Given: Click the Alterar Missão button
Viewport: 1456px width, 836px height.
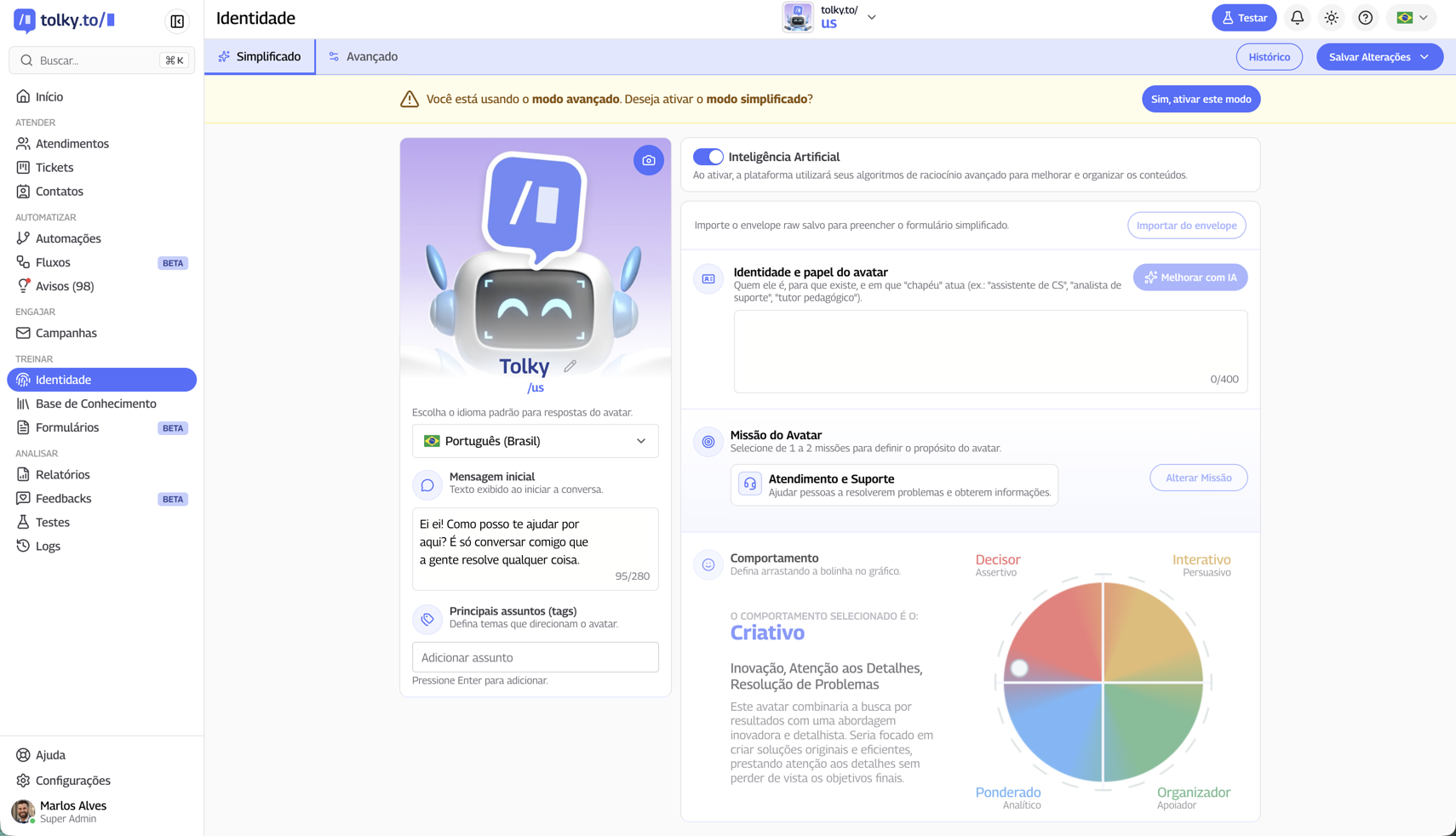Looking at the screenshot, I should click(1198, 478).
